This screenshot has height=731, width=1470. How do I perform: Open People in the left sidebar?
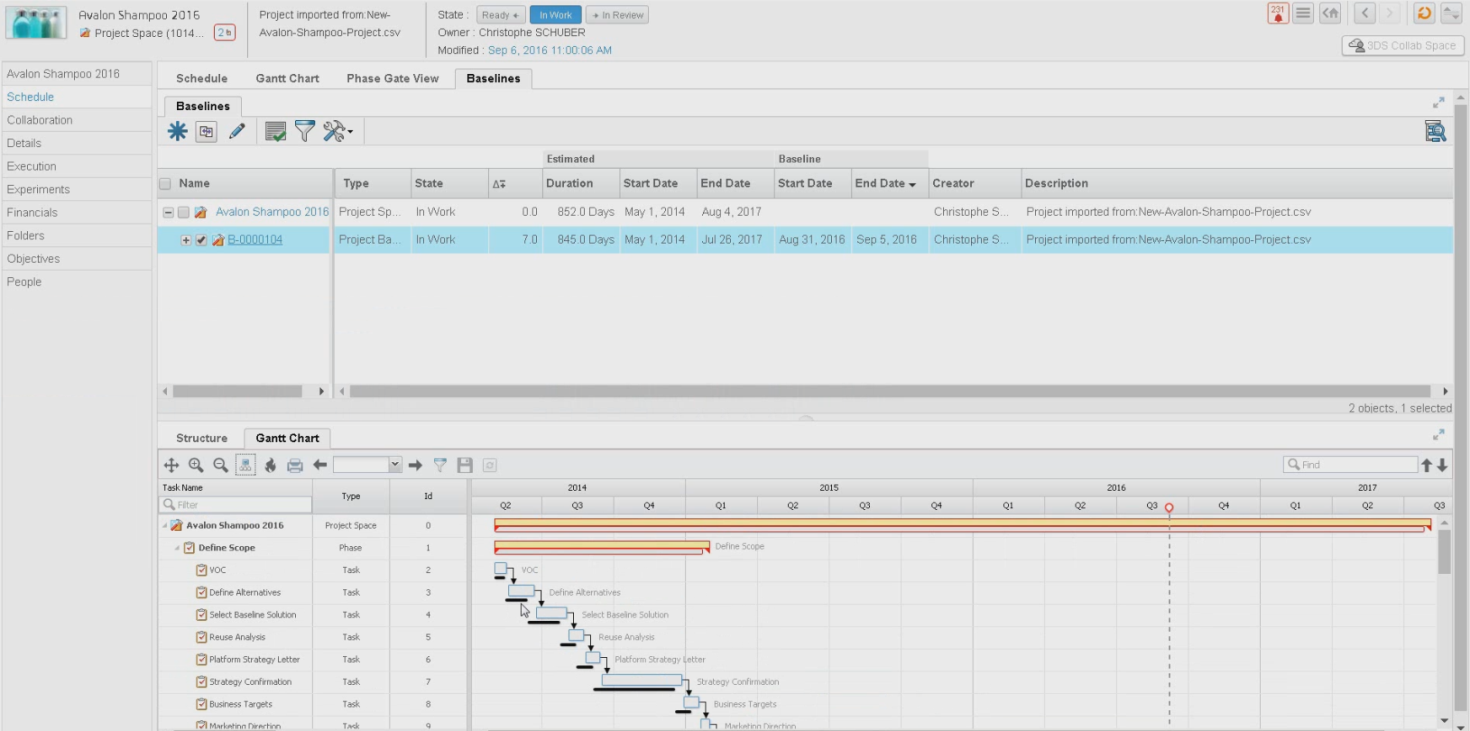coord(76,282)
